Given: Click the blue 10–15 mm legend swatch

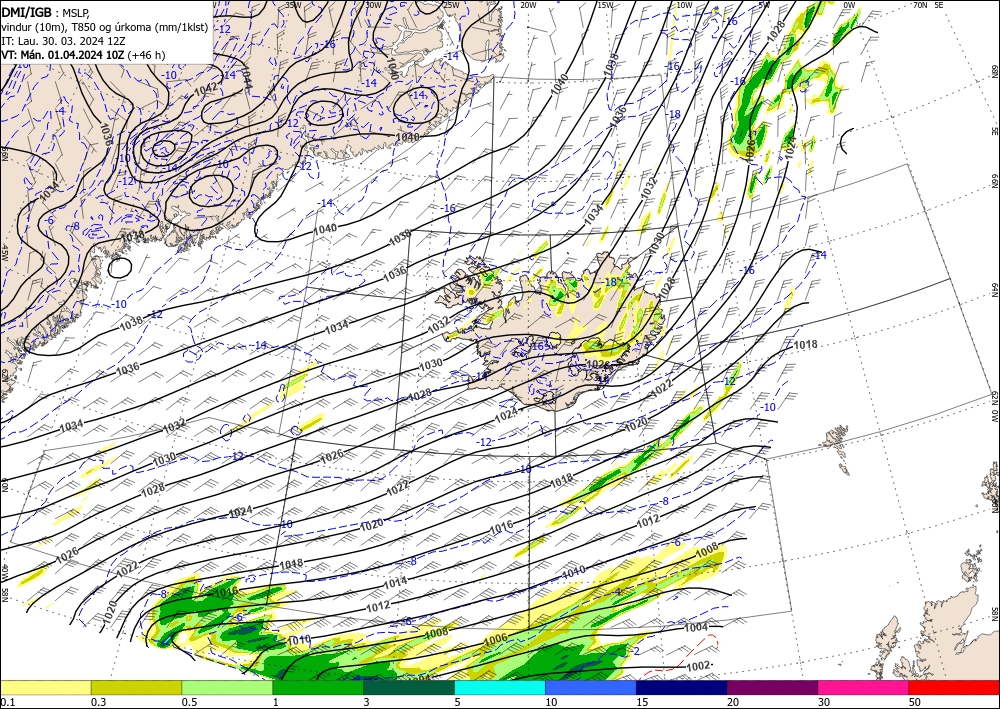Looking at the screenshot, I should pyautogui.click(x=591, y=687).
